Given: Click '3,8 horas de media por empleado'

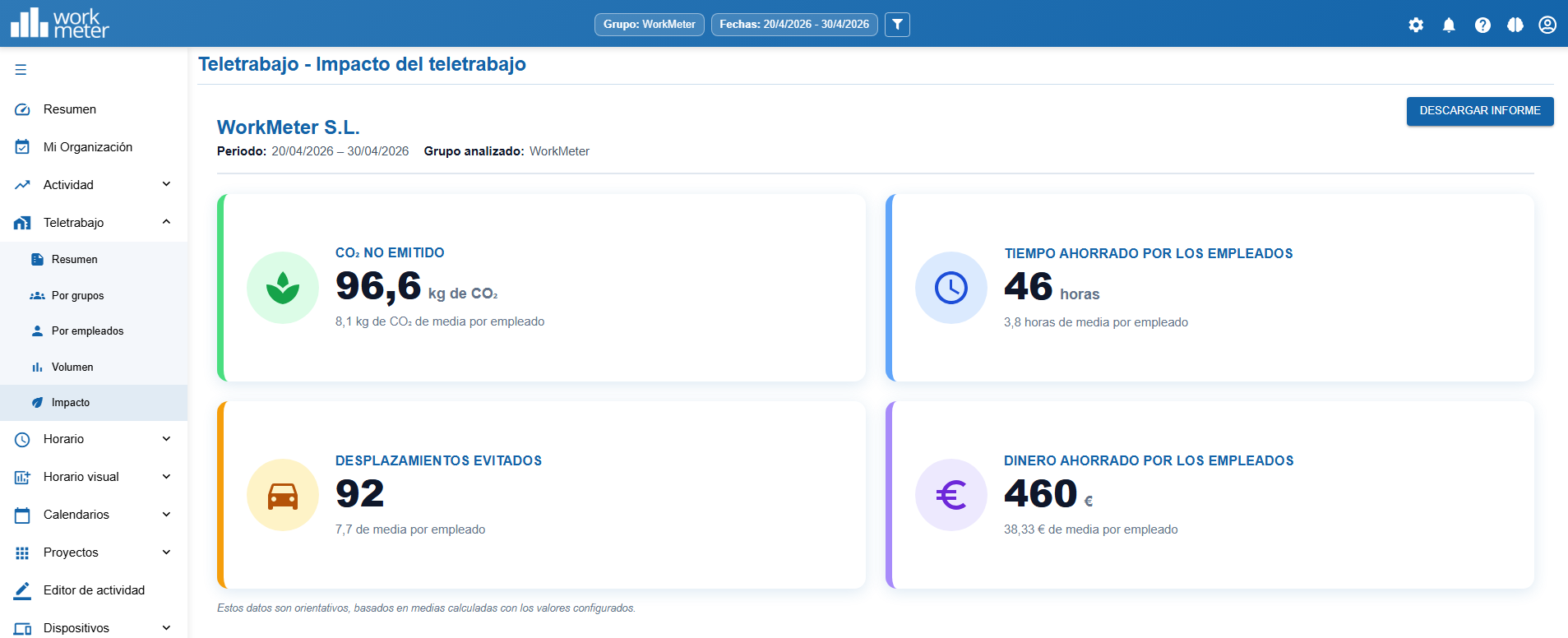Looking at the screenshot, I should pyautogui.click(x=1096, y=322).
